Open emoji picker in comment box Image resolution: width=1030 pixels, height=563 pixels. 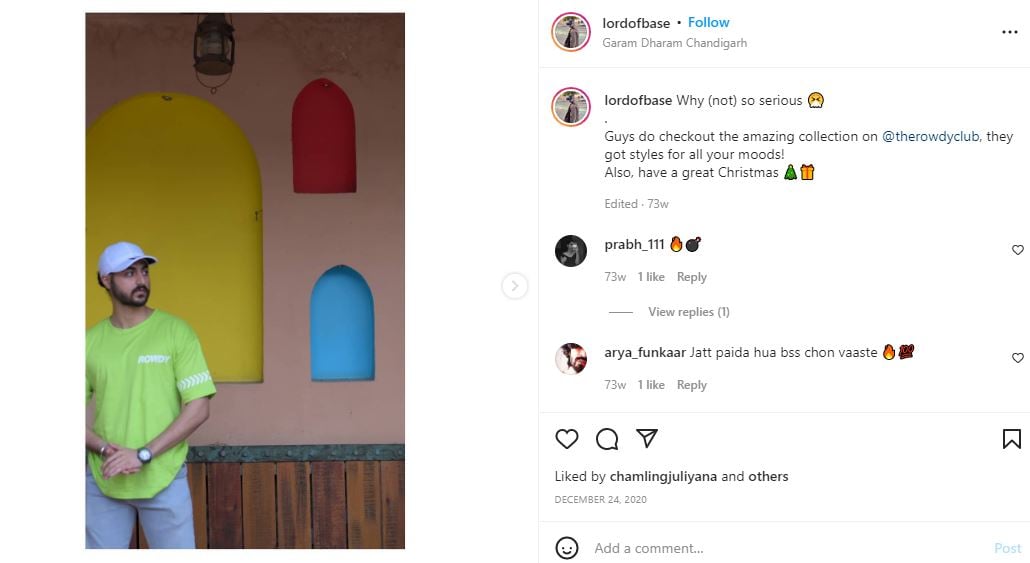click(x=567, y=548)
